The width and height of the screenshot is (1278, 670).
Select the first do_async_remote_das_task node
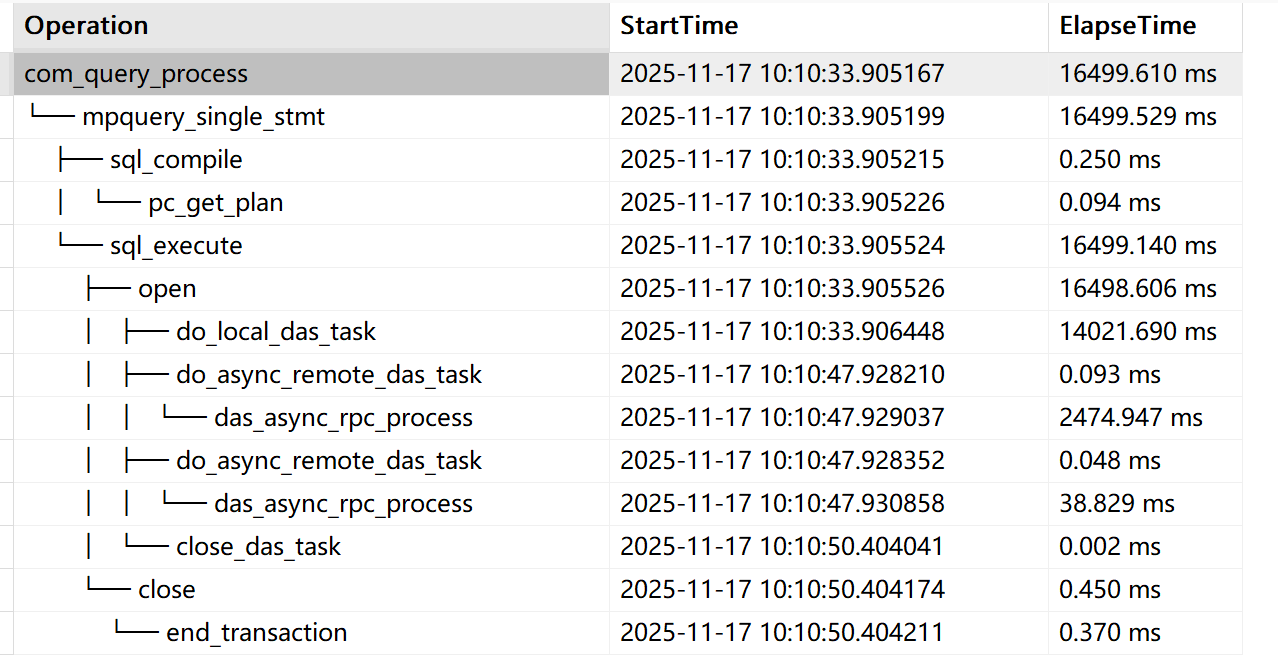329,375
